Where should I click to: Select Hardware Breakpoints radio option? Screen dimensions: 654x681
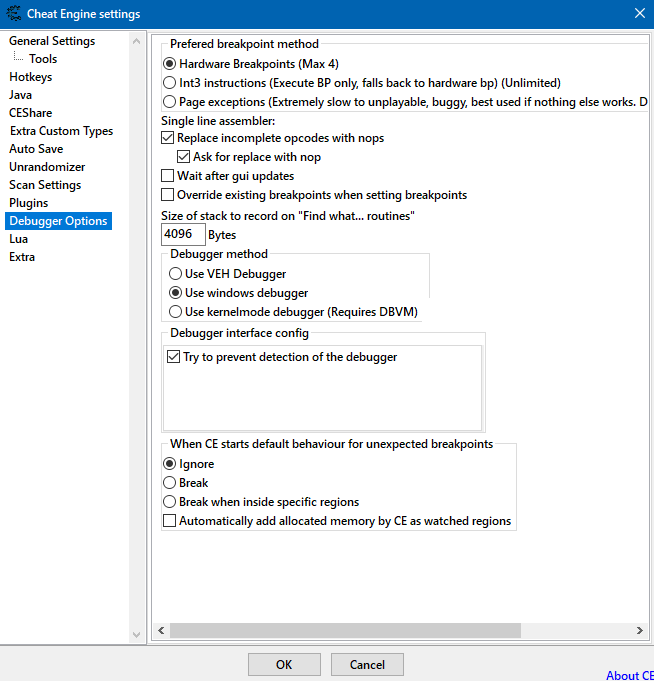[x=169, y=64]
